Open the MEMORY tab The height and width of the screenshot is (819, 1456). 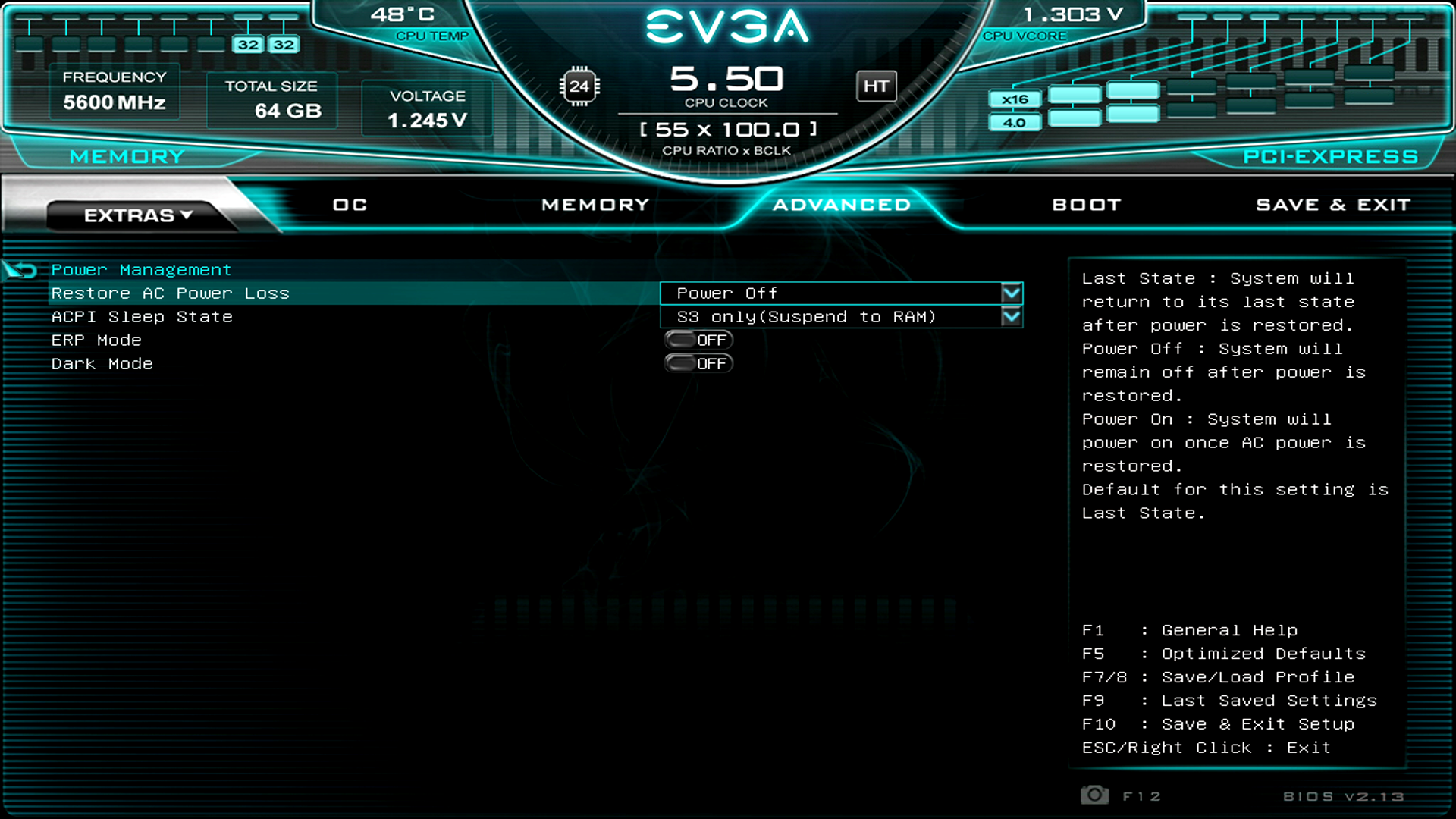coord(595,204)
